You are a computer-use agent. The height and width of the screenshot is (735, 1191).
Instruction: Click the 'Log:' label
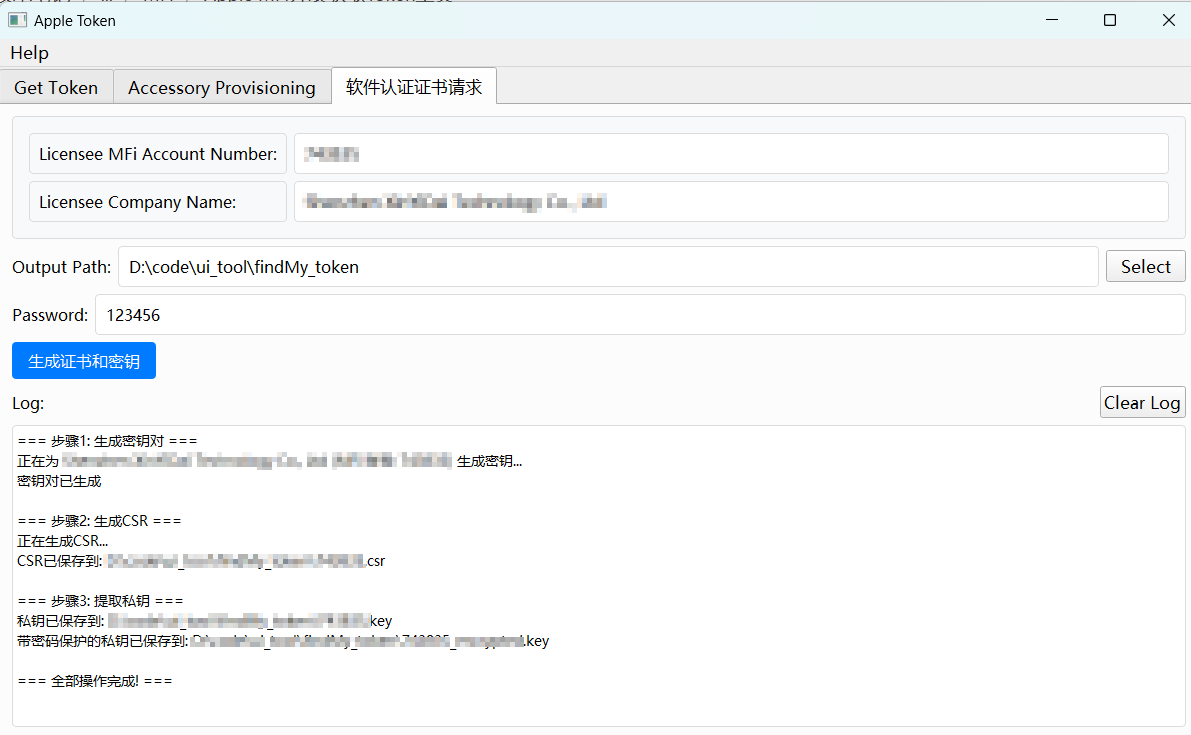click(x=28, y=403)
